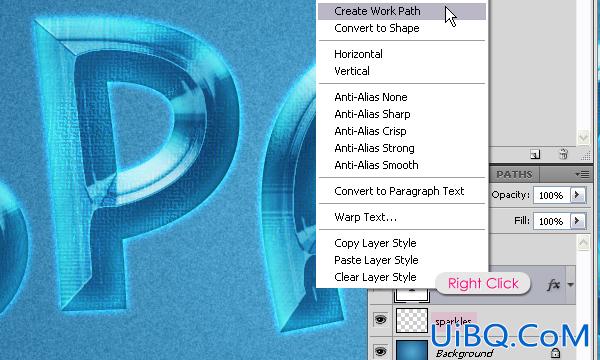This screenshot has height=360, width=600.
Task: Open the Fill slider arrow
Action: 577,221
